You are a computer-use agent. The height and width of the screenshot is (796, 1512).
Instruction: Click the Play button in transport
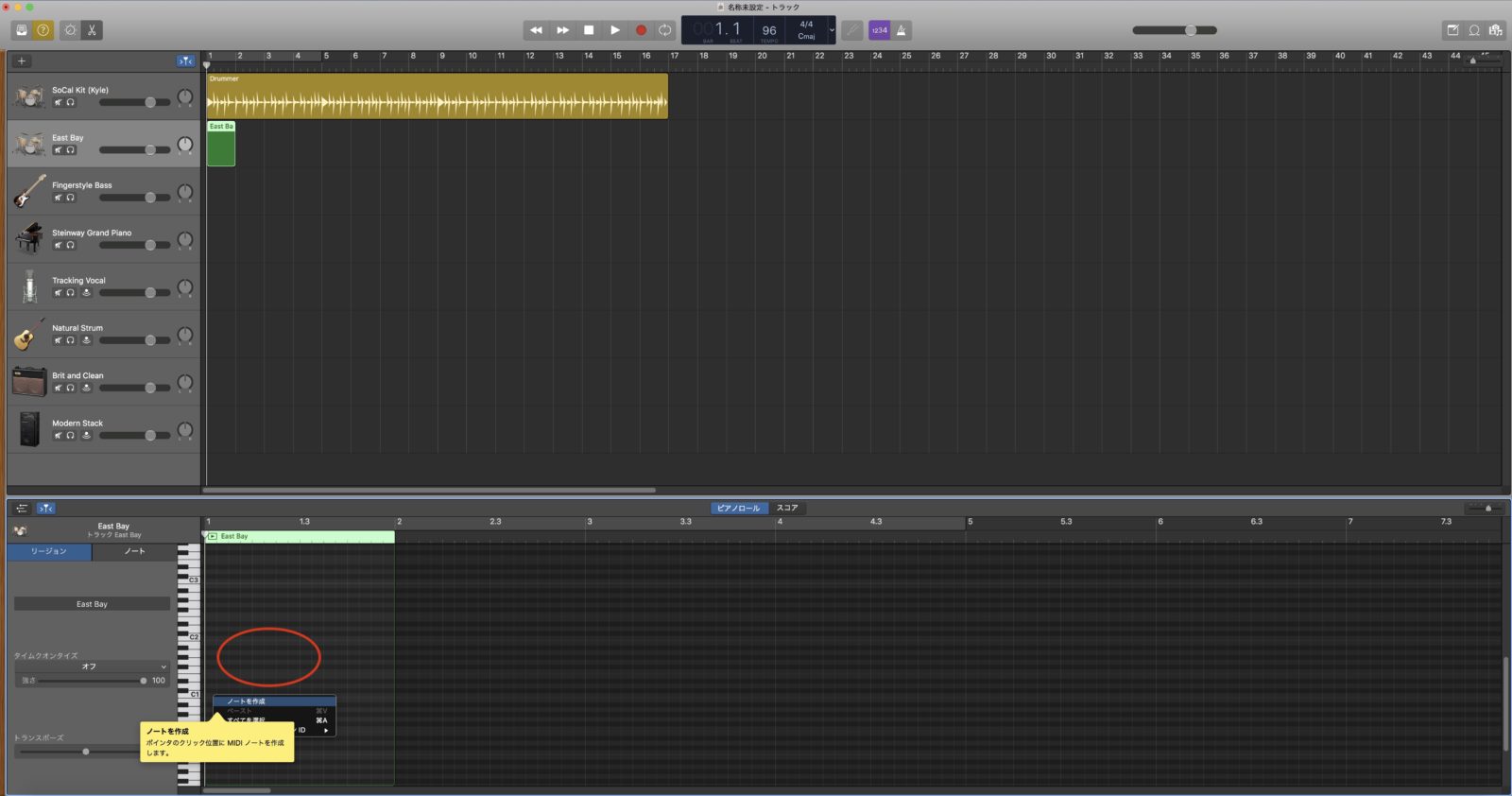[x=614, y=30]
